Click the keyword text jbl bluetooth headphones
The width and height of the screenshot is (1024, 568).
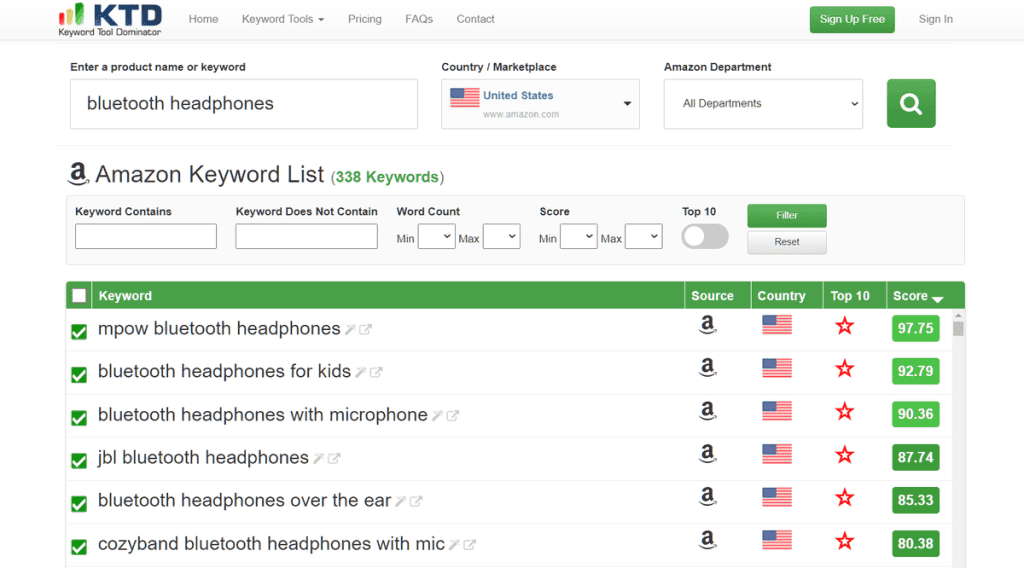click(203, 458)
